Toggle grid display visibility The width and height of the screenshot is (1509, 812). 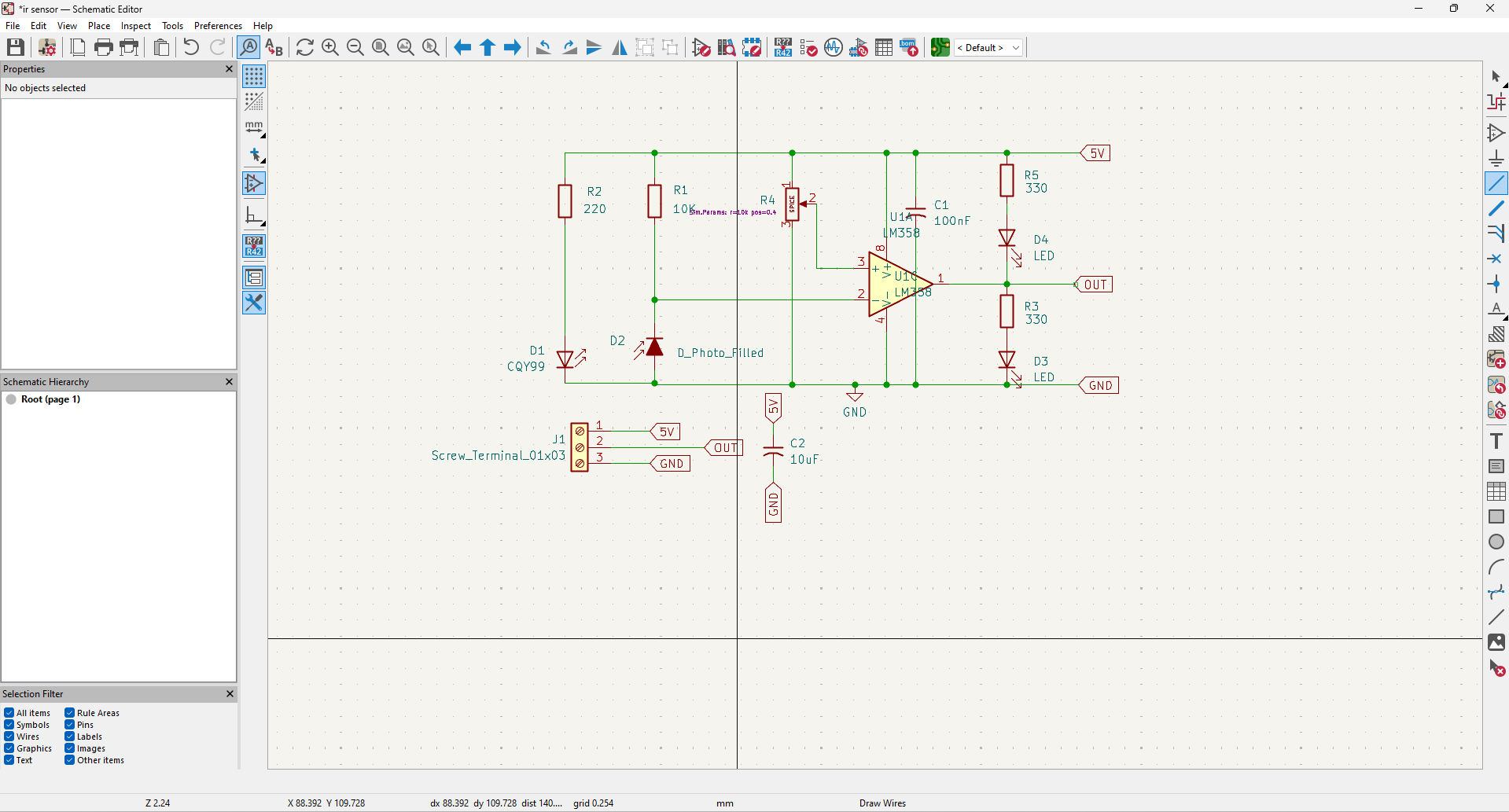coord(254,76)
